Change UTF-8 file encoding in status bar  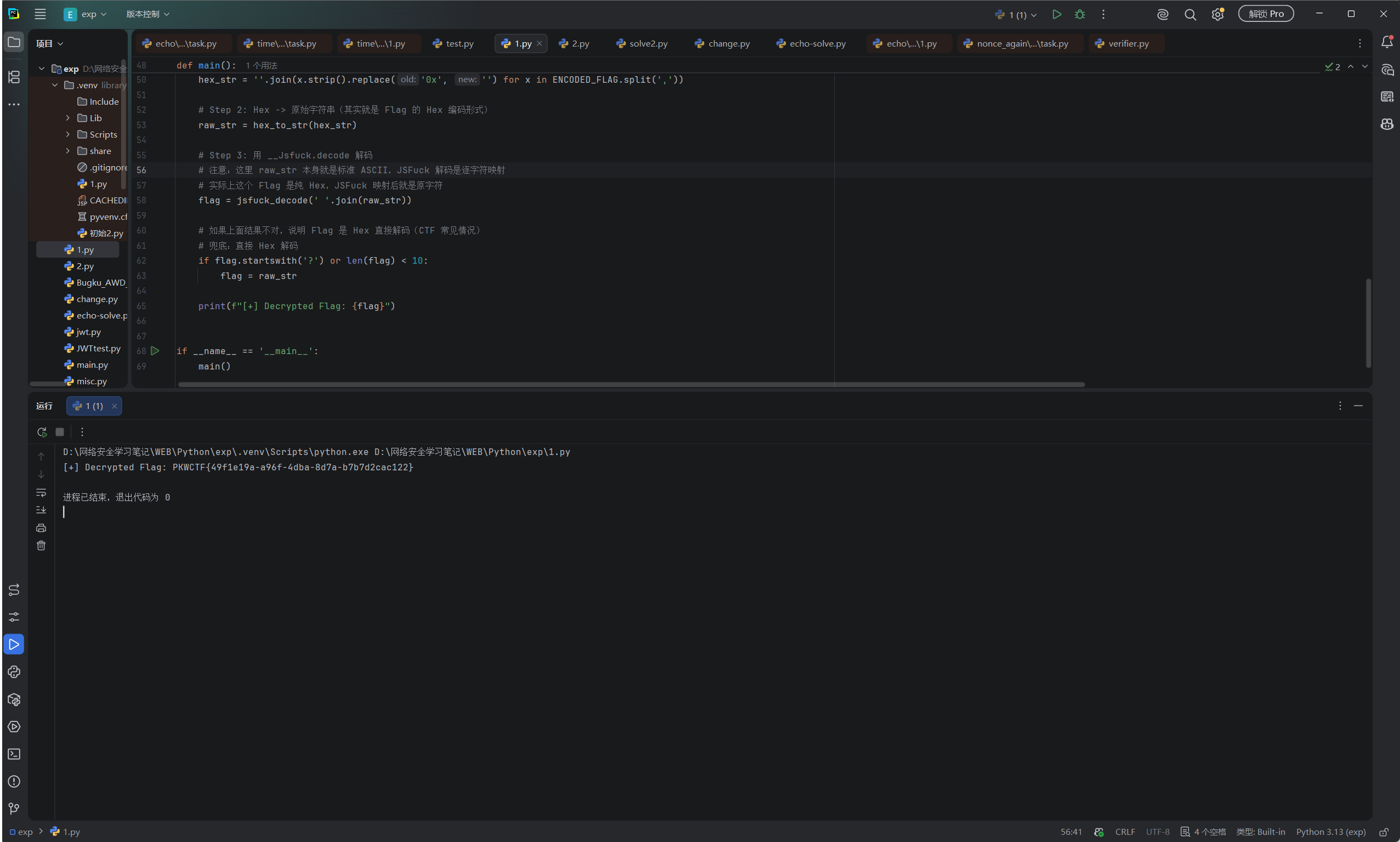click(x=1157, y=832)
